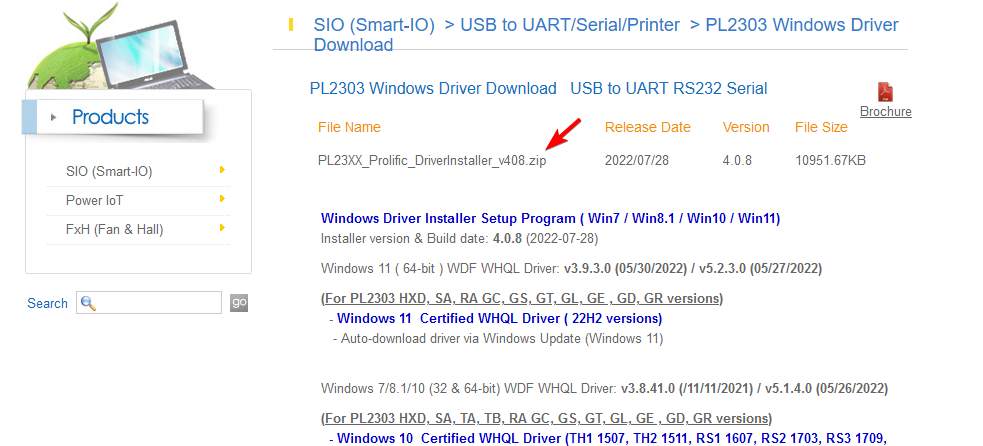The width and height of the screenshot is (983, 446).
Task: Open the SIO (Smart-IO) menu item
Action: 101,172
